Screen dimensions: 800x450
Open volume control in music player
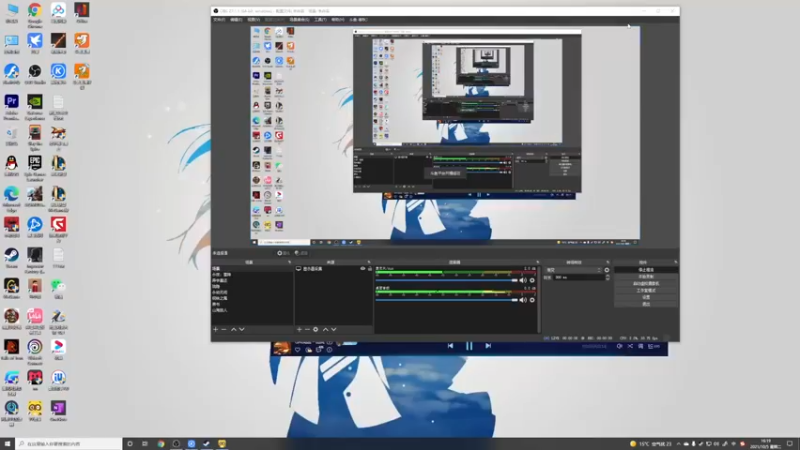(619, 346)
